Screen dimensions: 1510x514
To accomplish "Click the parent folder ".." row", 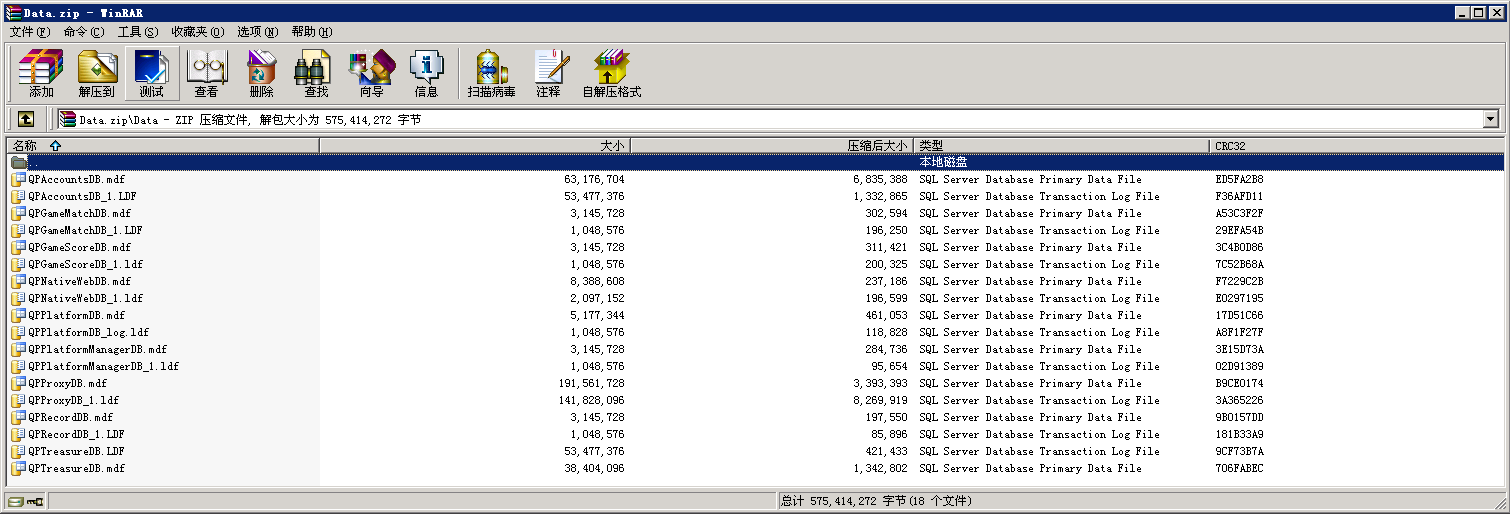I will coord(35,162).
